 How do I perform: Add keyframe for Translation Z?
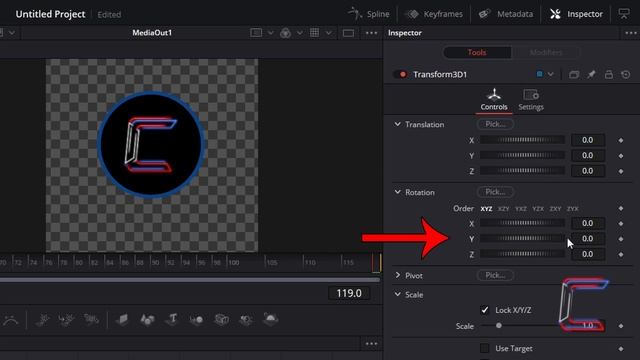coord(621,171)
